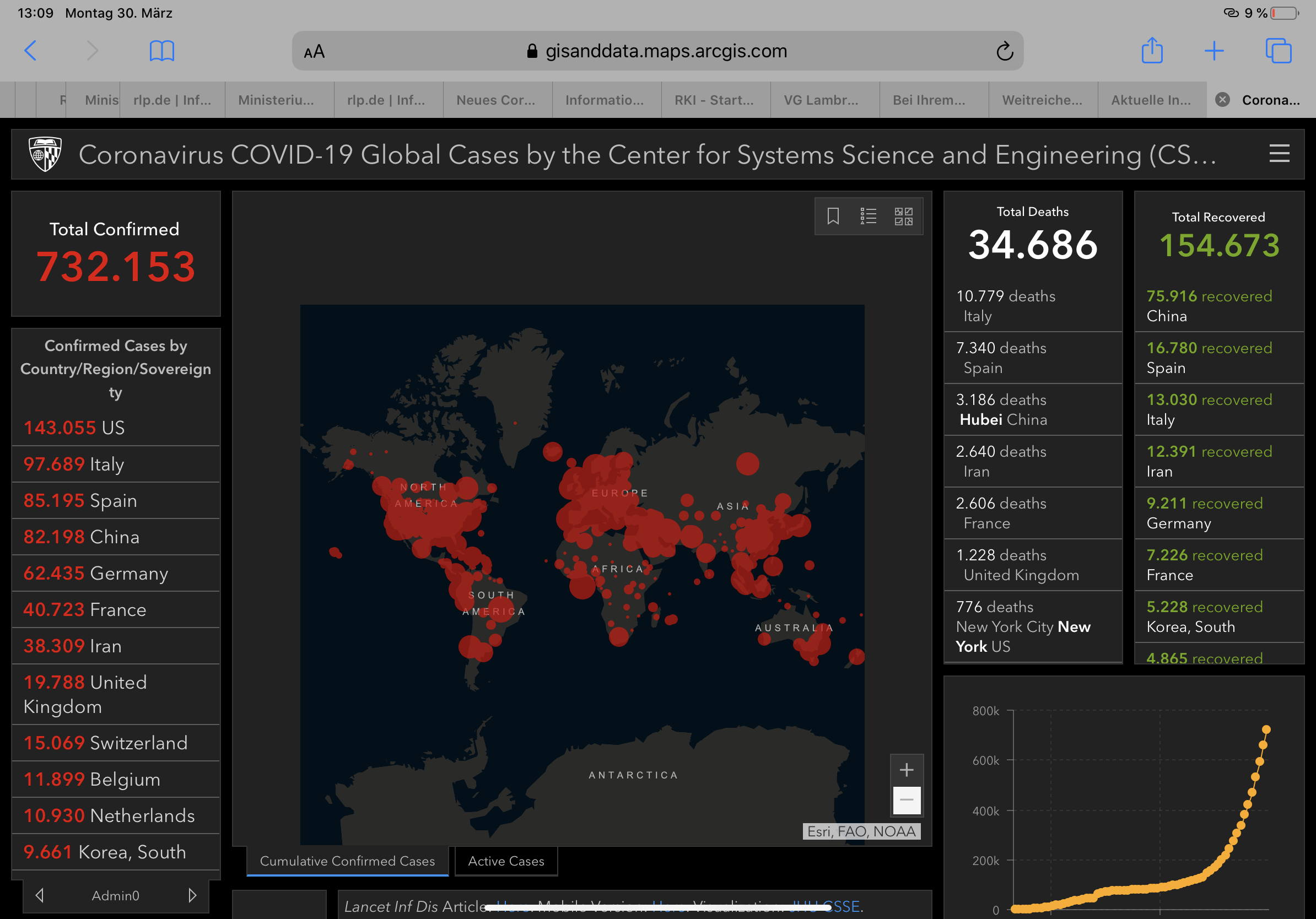Click the last point on the chart
Viewport: 1316px width, 919px height.
[x=1266, y=729]
